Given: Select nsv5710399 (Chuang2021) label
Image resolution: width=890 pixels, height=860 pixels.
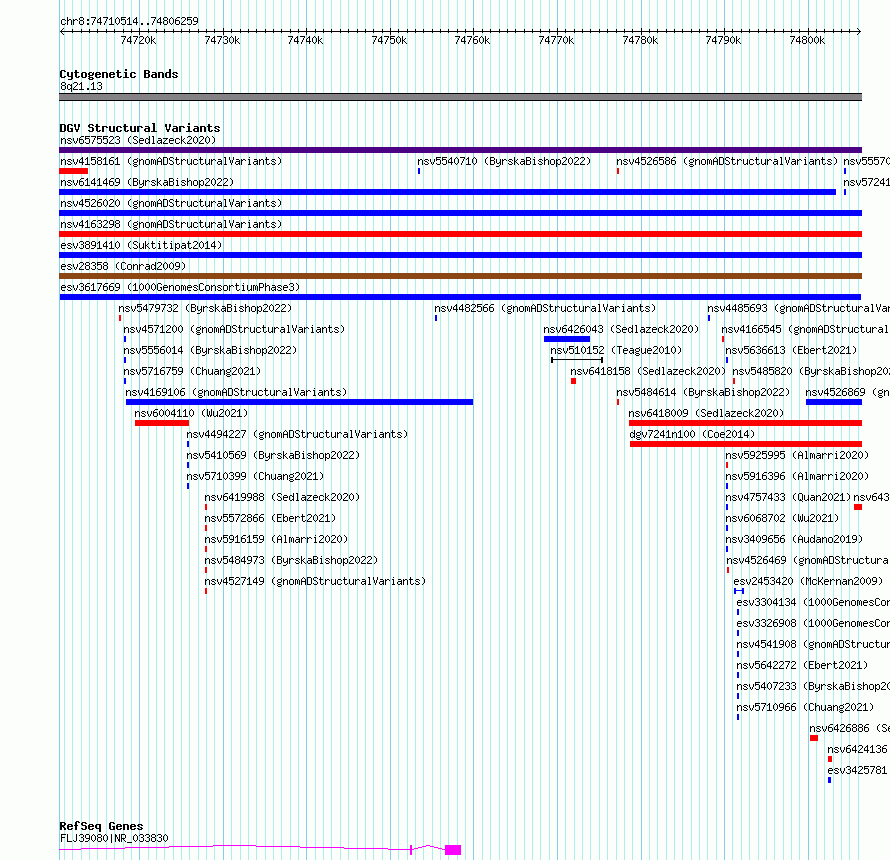Looking at the screenshot, I should click(x=255, y=476).
